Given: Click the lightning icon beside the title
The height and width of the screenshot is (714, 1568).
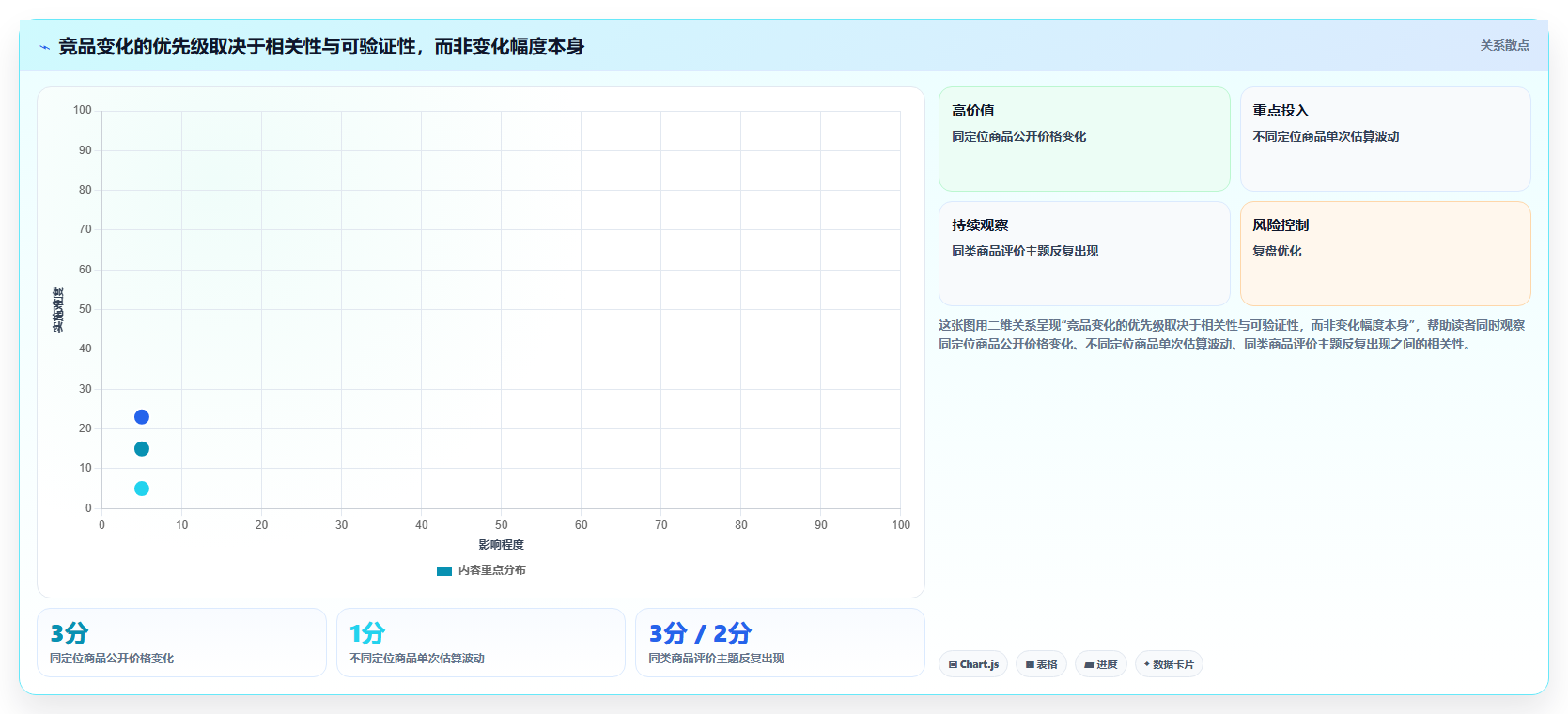Looking at the screenshot, I should coord(44,47).
